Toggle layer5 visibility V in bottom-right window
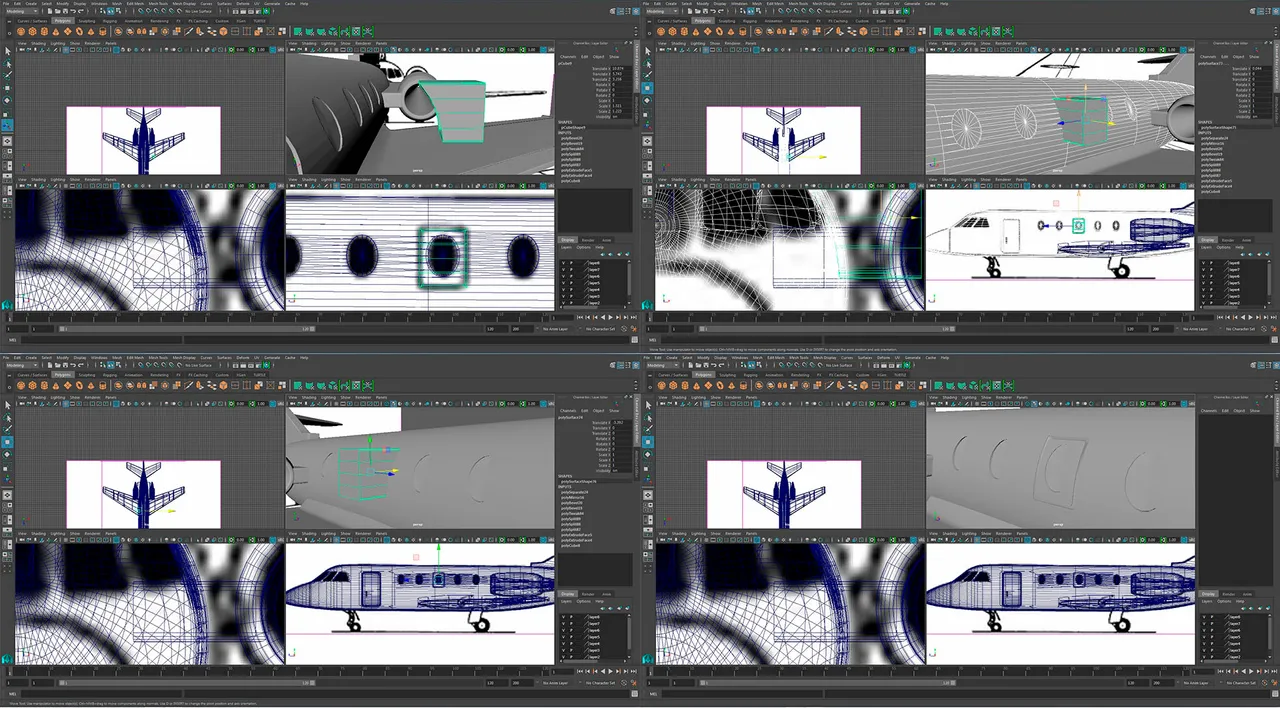This screenshot has height=708, width=1280. click(x=1205, y=637)
